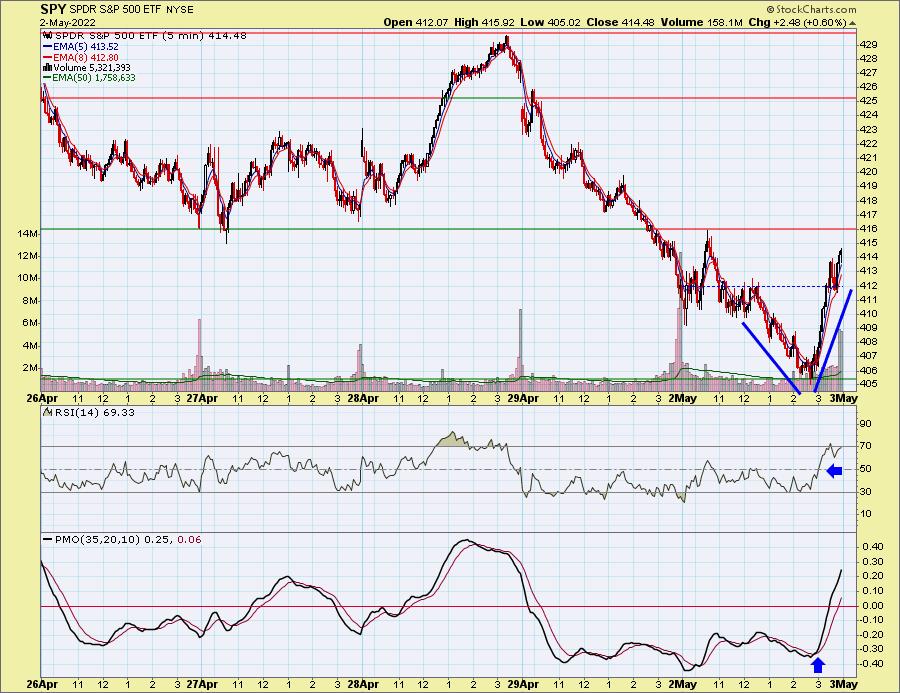
Task: Click the PMO(35,20,10) indicator label
Action: coord(98,540)
